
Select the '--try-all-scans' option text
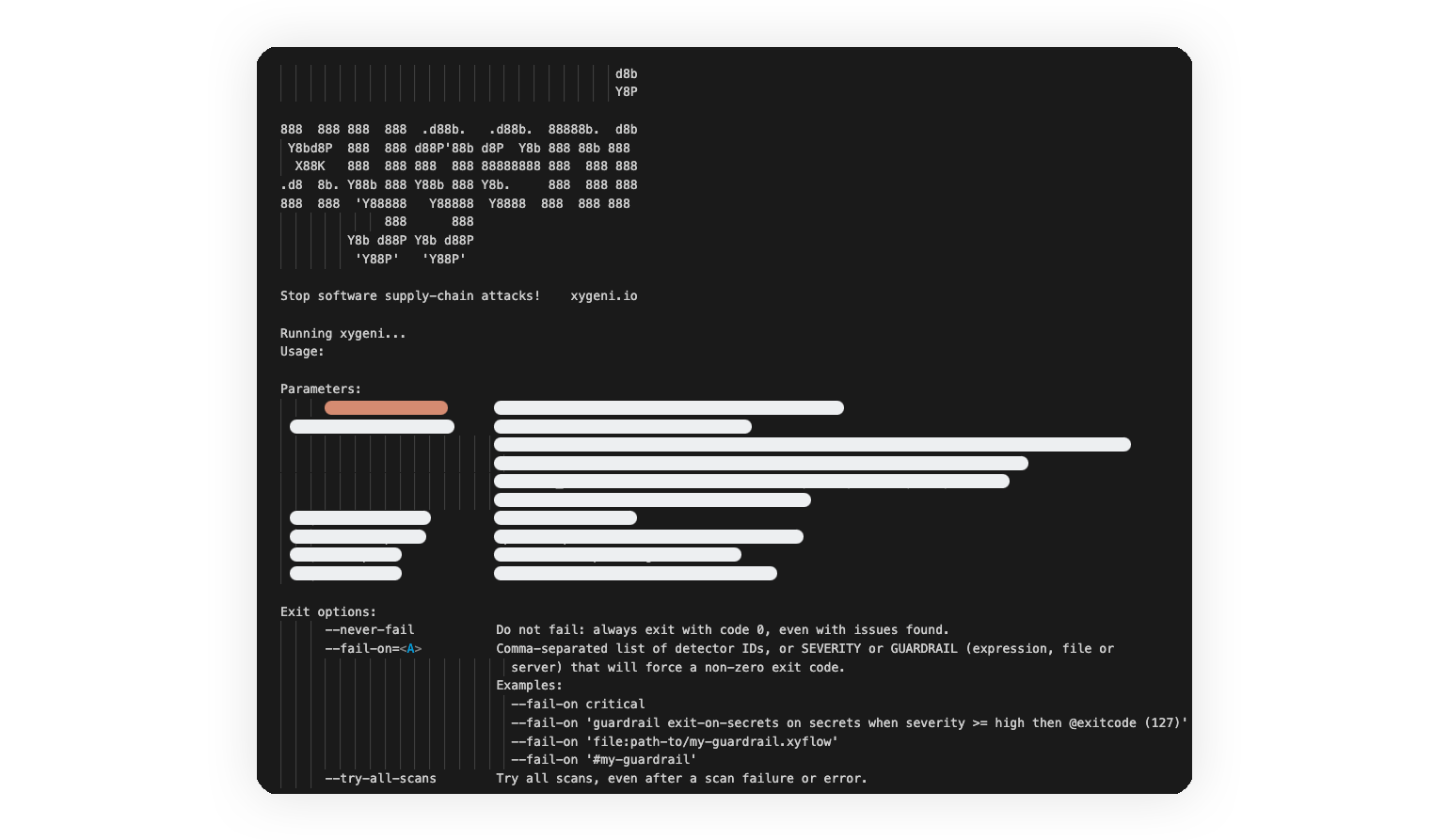click(381, 779)
